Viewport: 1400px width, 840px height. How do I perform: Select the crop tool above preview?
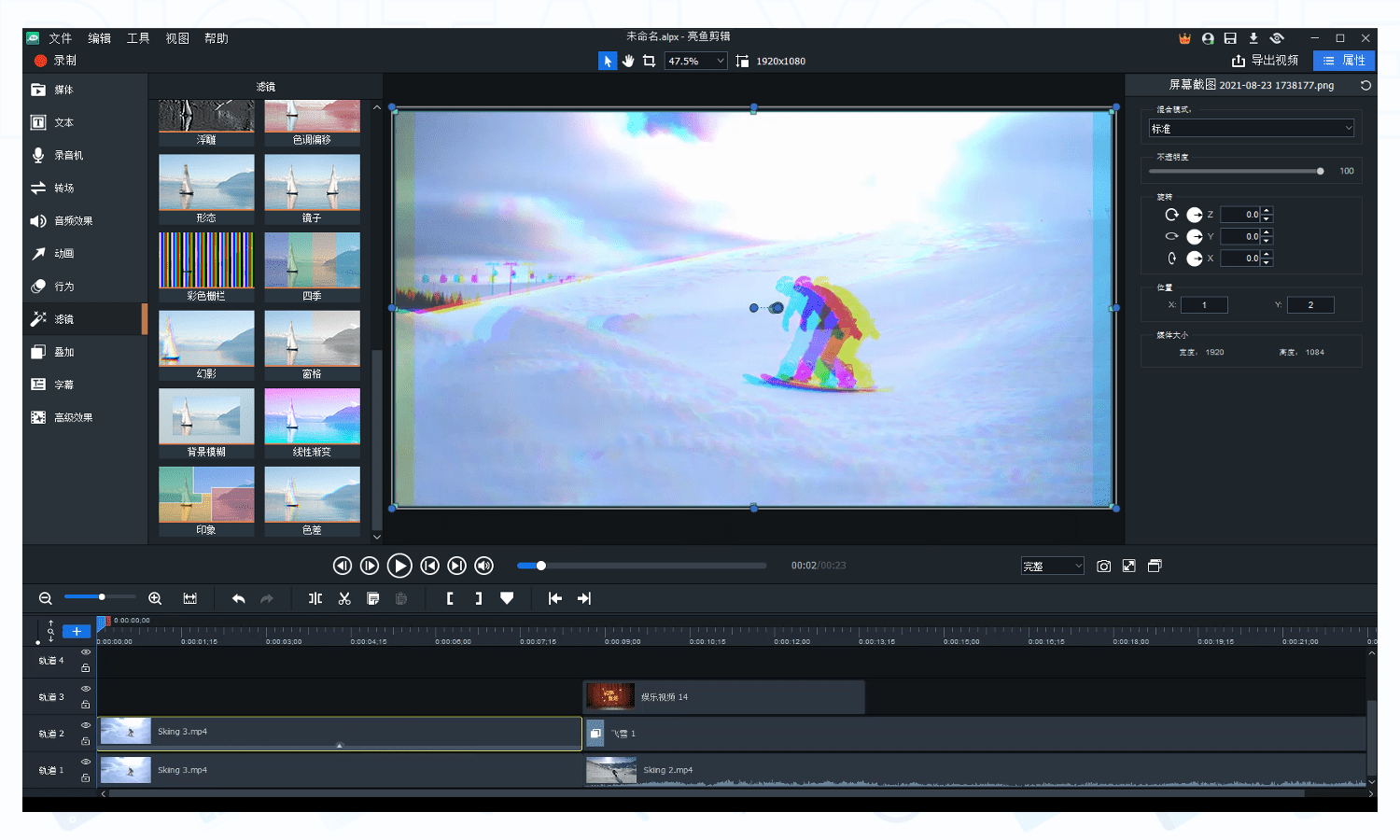(x=649, y=61)
